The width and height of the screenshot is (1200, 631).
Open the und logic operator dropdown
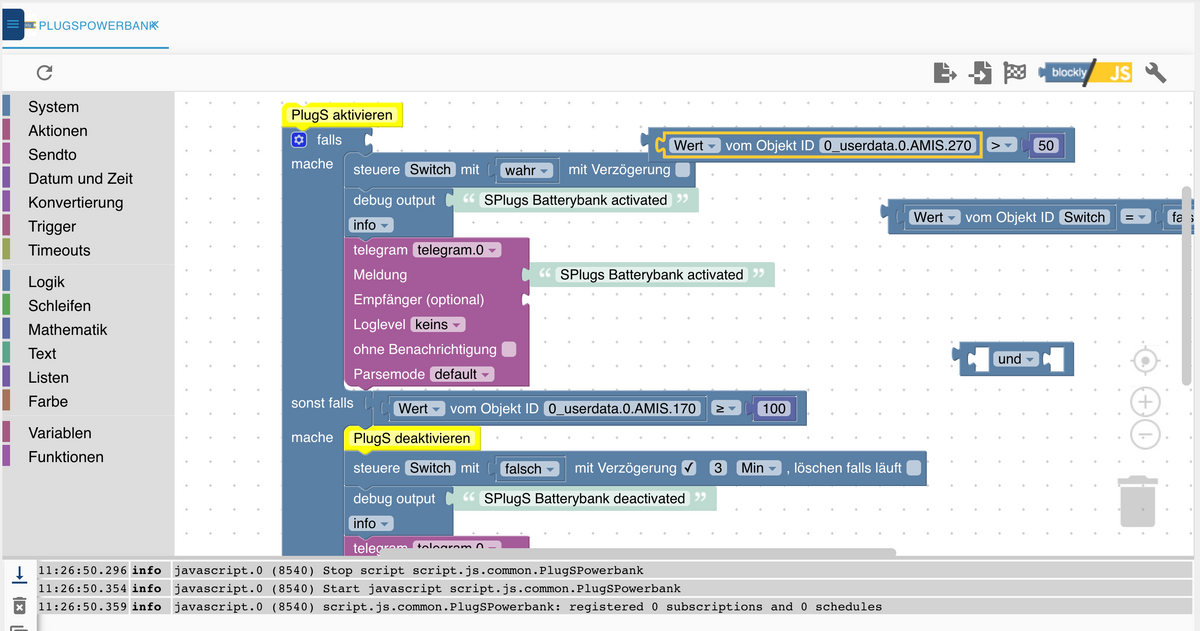point(1016,359)
